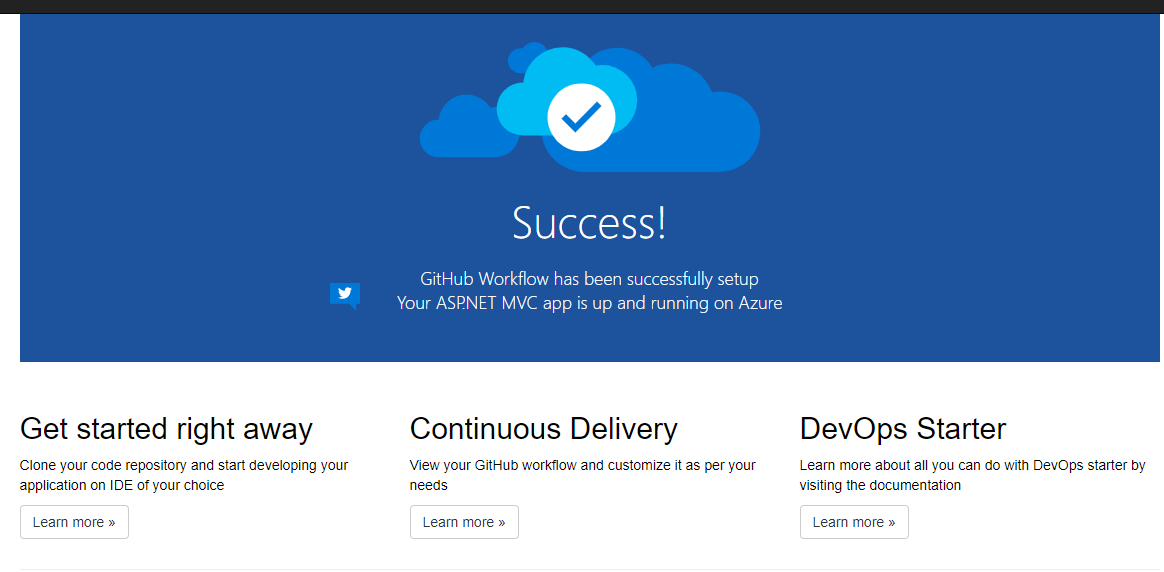Select the Get started right away heading
The width and height of the screenshot is (1164, 572).
coord(166,429)
